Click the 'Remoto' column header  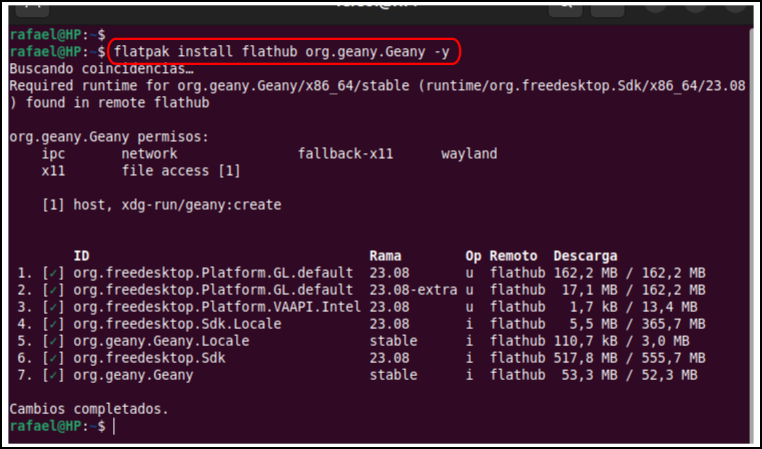pyautogui.click(x=513, y=256)
